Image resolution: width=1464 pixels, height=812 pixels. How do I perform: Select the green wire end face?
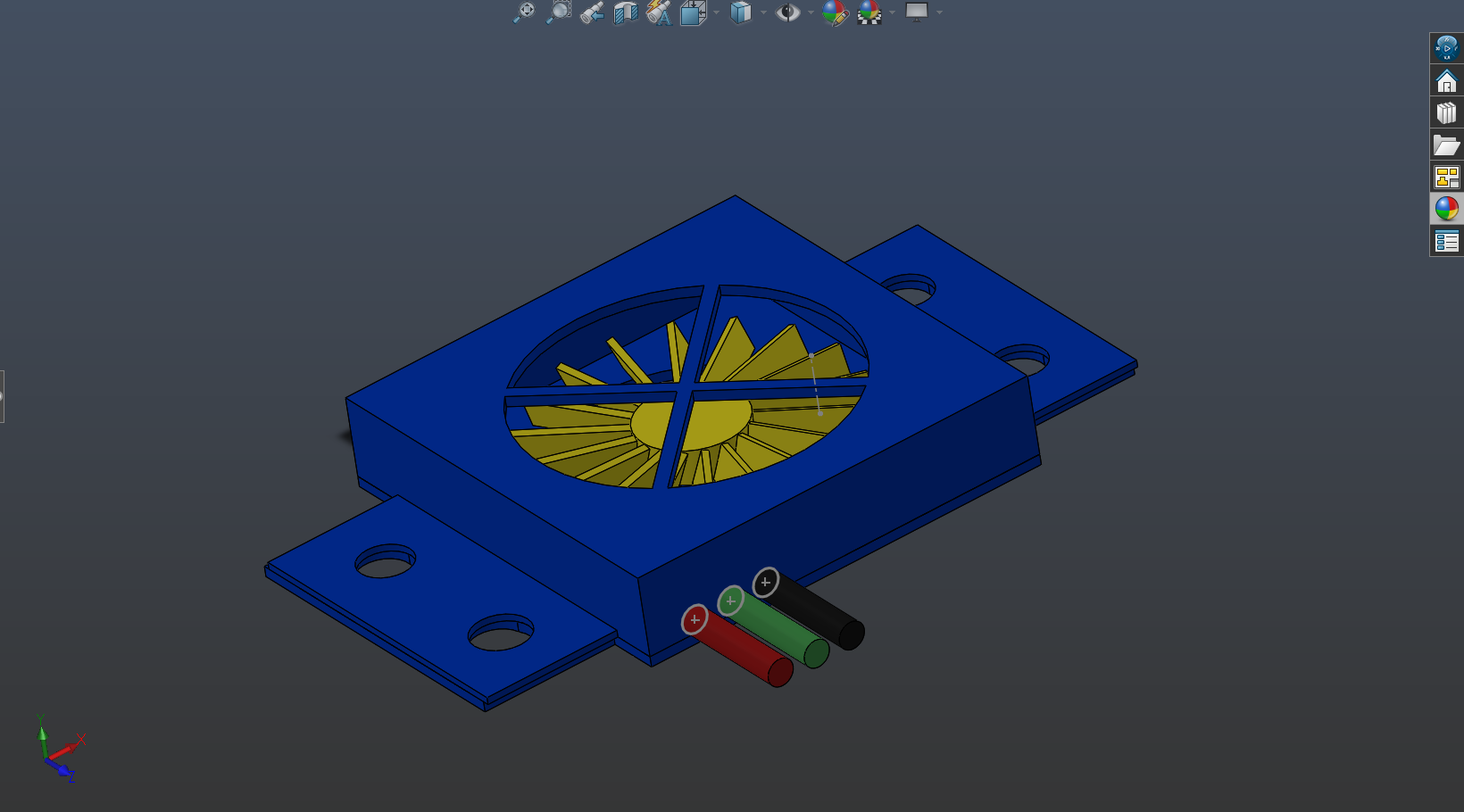click(x=816, y=653)
